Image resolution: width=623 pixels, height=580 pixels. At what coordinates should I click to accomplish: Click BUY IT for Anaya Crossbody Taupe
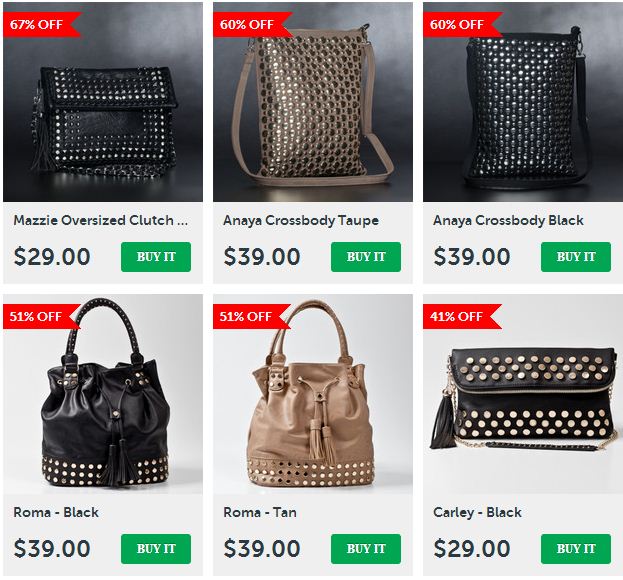pyautogui.click(x=366, y=257)
